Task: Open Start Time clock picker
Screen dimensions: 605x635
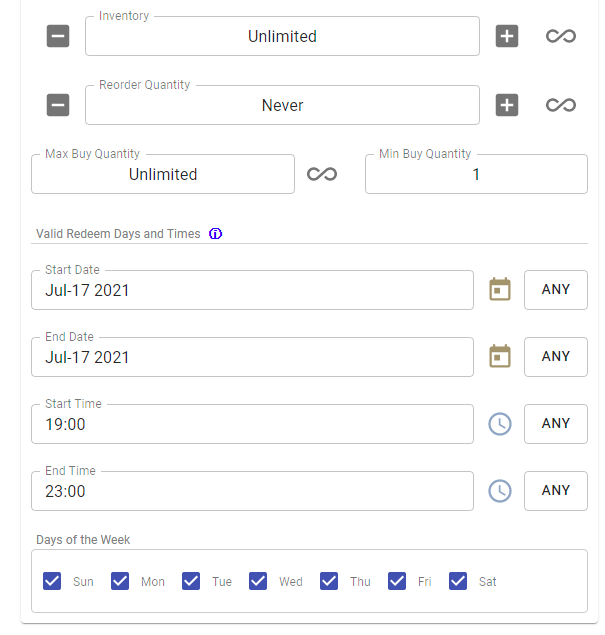Action: pyautogui.click(x=499, y=424)
